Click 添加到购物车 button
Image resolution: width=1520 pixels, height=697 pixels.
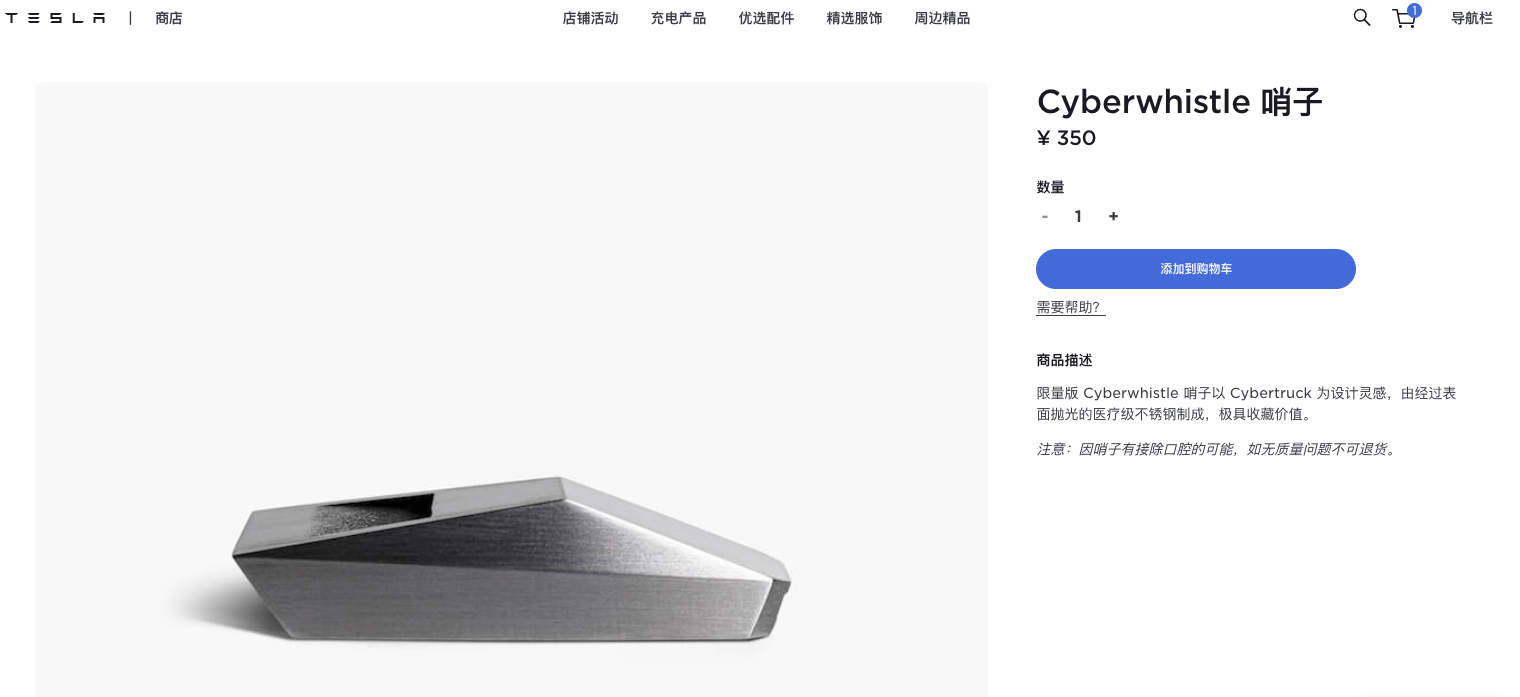pyautogui.click(x=1196, y=269)
